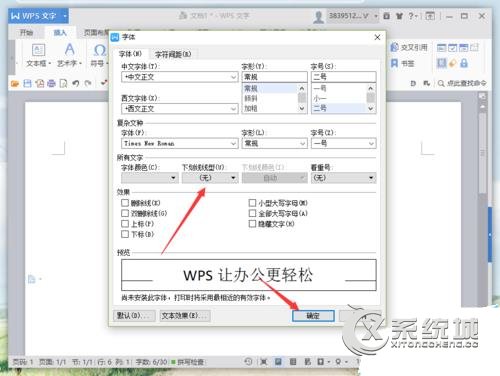Click the open-folder icon in quick access toolbar
500x376 pixels.
15,83
